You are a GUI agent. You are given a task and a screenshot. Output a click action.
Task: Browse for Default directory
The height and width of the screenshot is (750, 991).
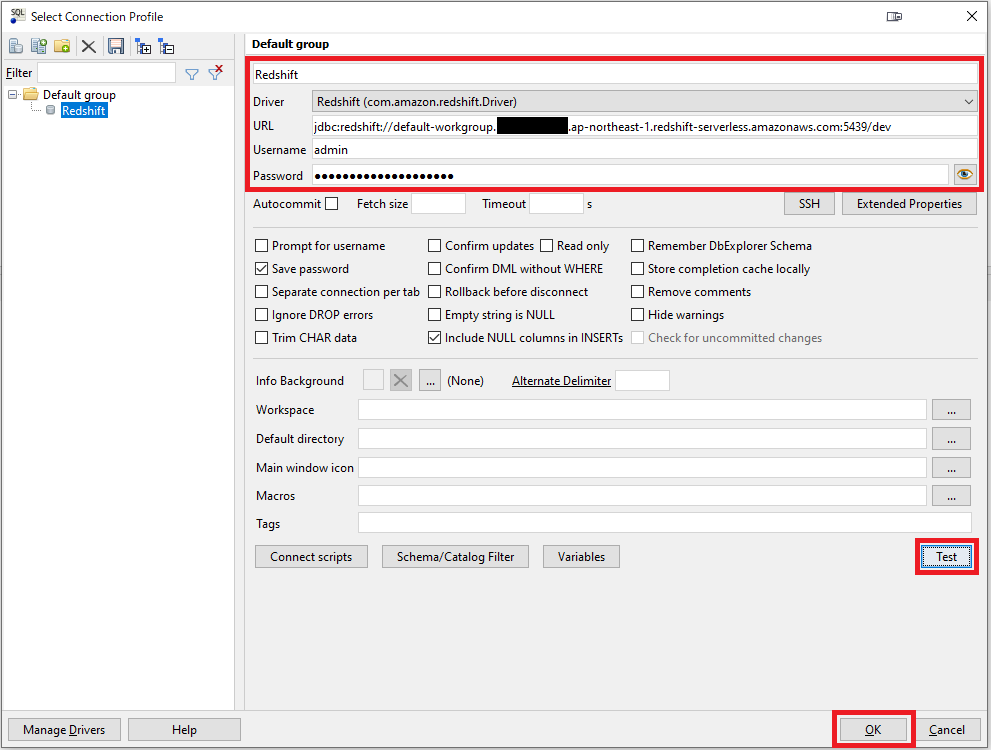951,439
